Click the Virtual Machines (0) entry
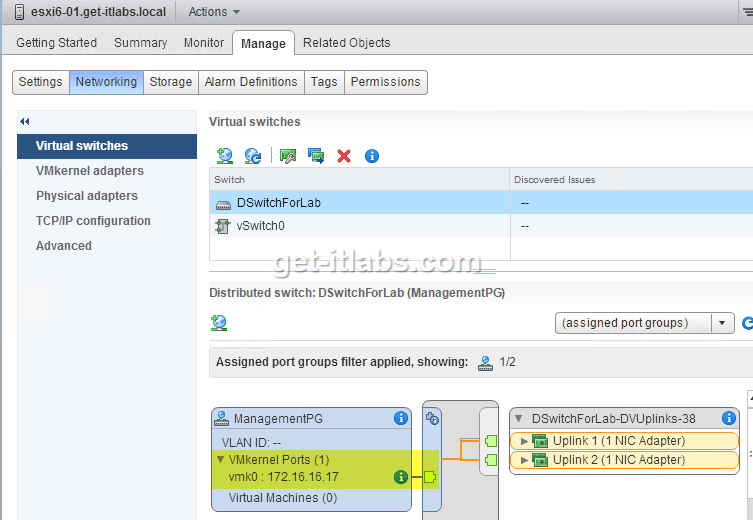Image resolution: width=753 pixels, height=520 pixels. click(283, 498)
